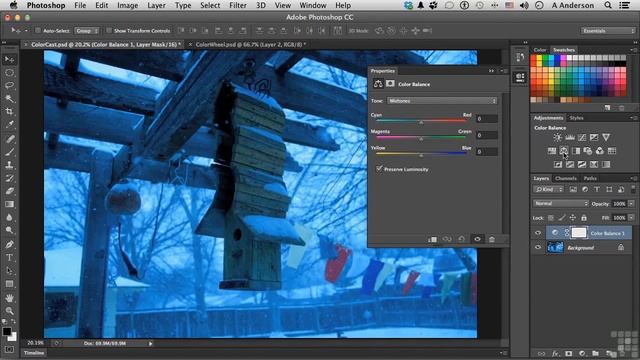Switch to the Color panel tab
Viewport: 640px width, 360px height.
click(540, 50)
